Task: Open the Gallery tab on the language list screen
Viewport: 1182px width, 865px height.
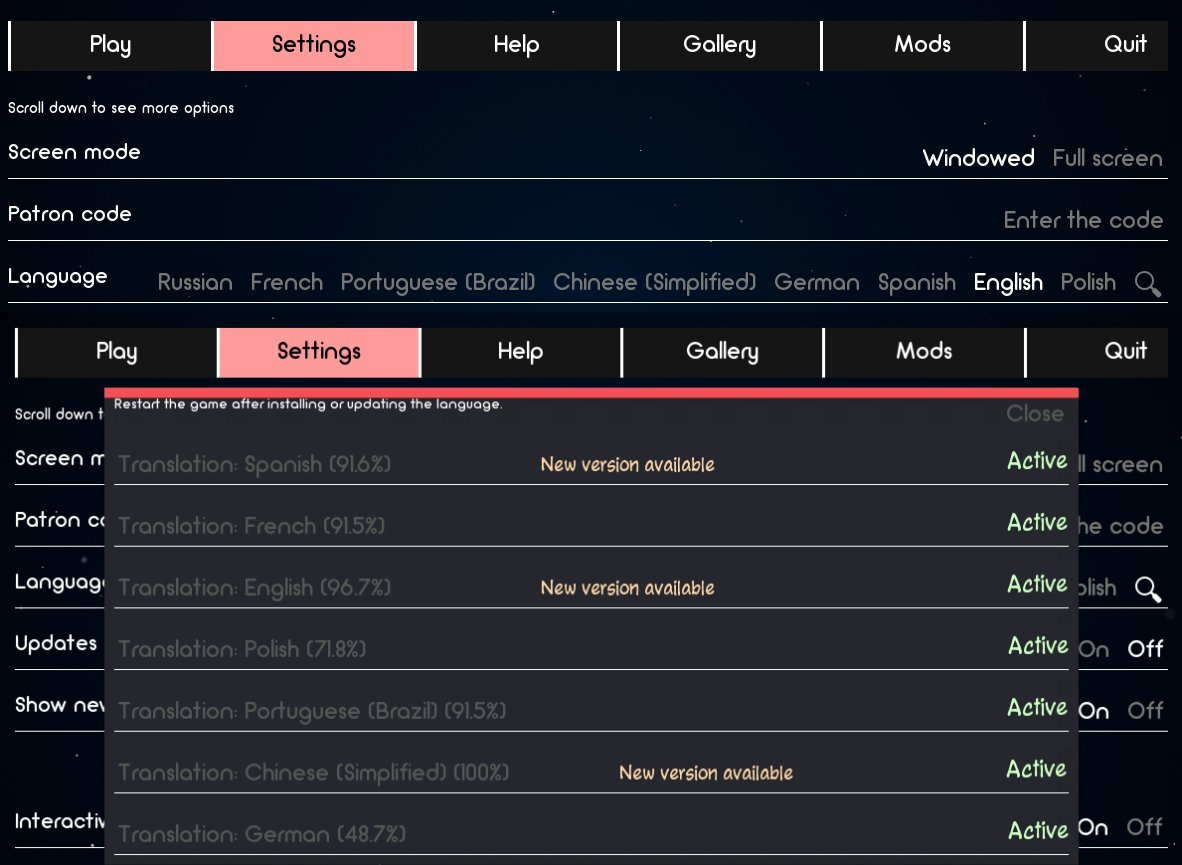Action: [719, 45]
